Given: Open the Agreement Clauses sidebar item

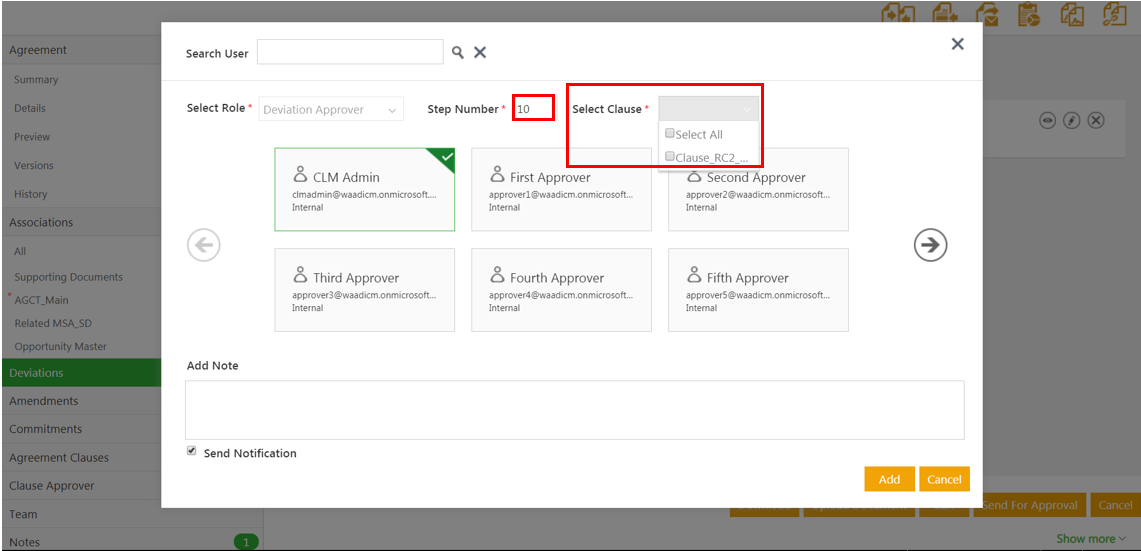Looking at the screenshot, I should tap(59, 457).
